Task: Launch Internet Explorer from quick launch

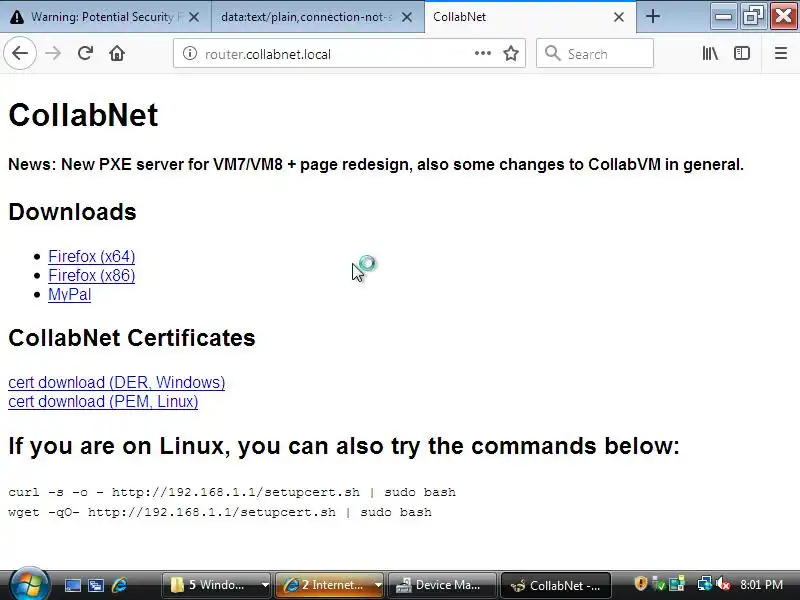Action: (119, 585)
